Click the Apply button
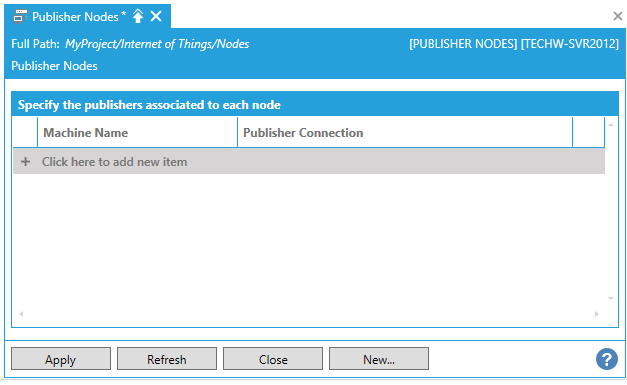 tap(61, 359)
